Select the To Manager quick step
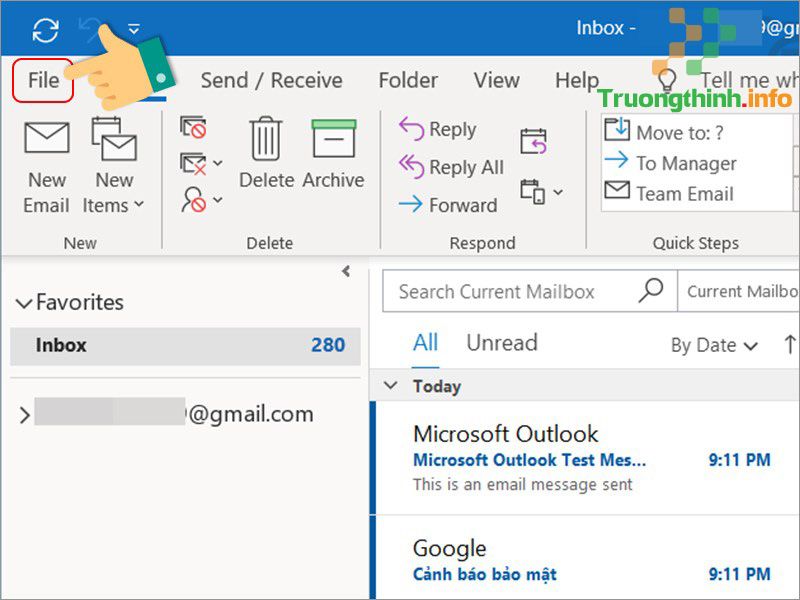The image size is (800, 600). click(x=670, y=163)
